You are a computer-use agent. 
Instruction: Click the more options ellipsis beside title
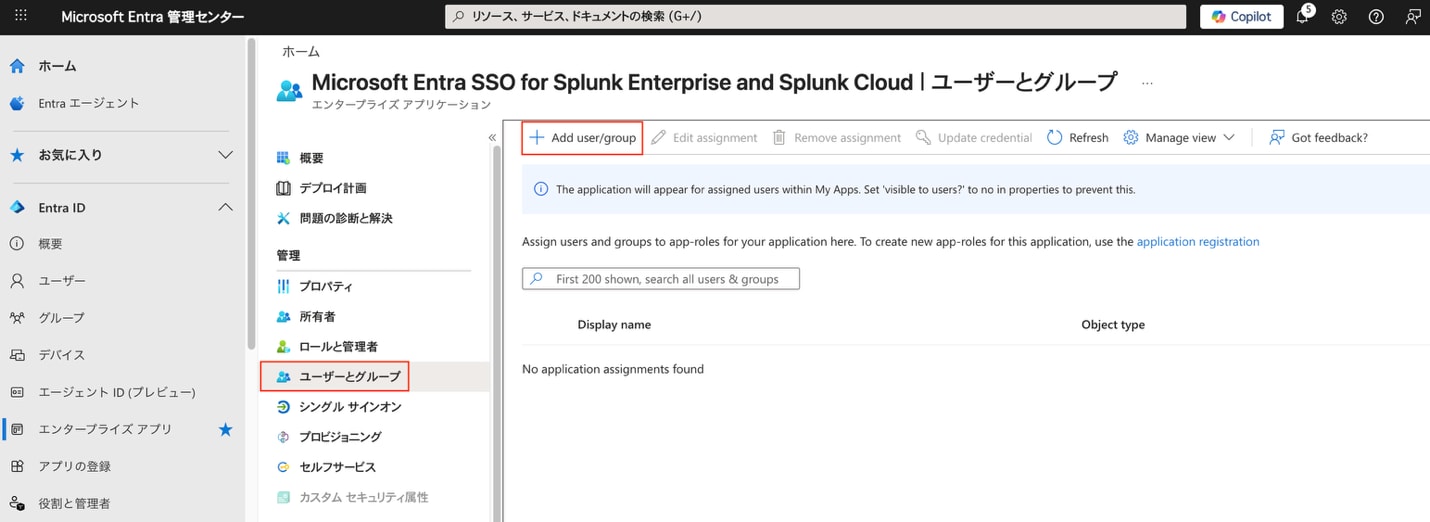tap(1147, 83)
